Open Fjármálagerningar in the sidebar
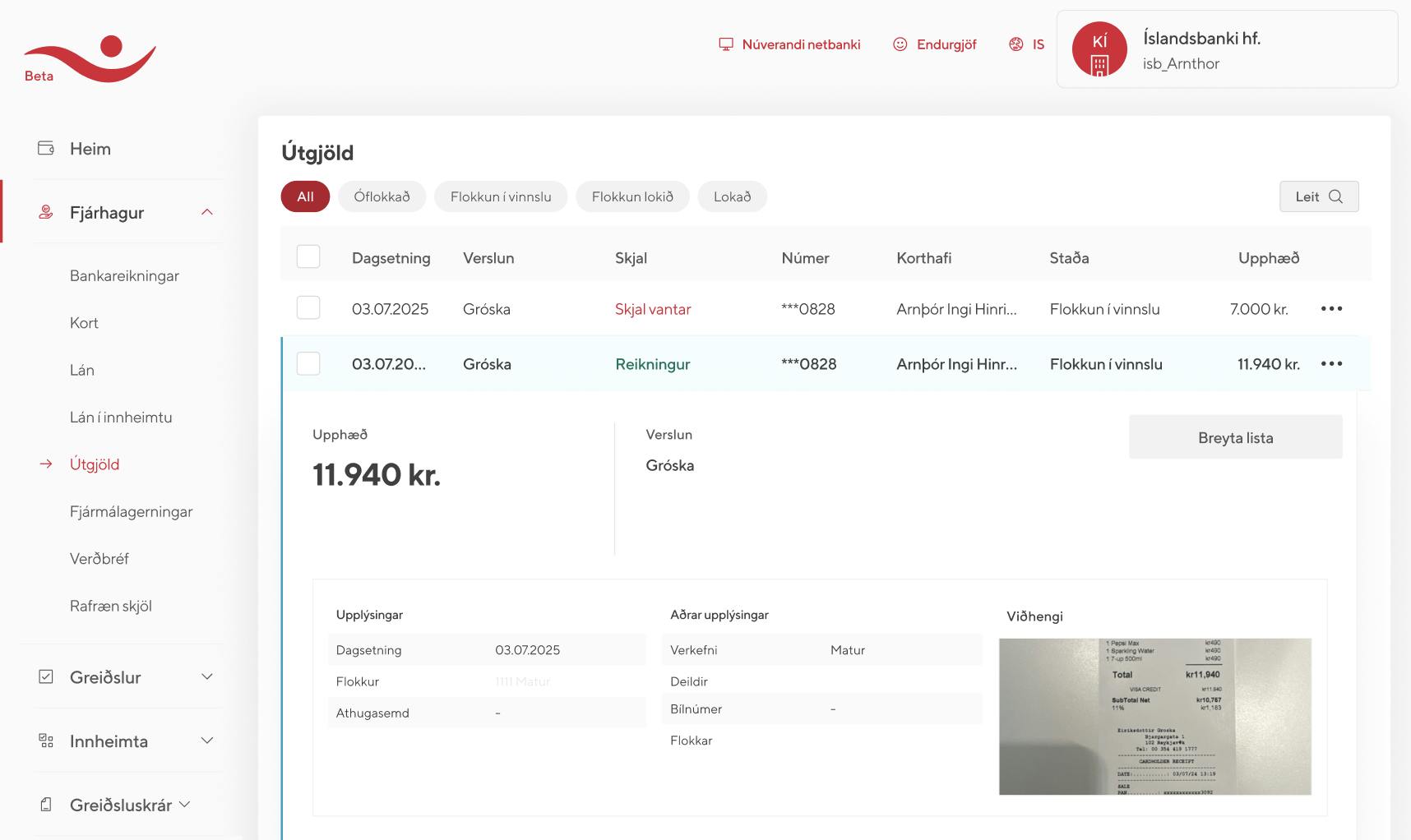The image size is (1411, 840). (x=131, y=512)
